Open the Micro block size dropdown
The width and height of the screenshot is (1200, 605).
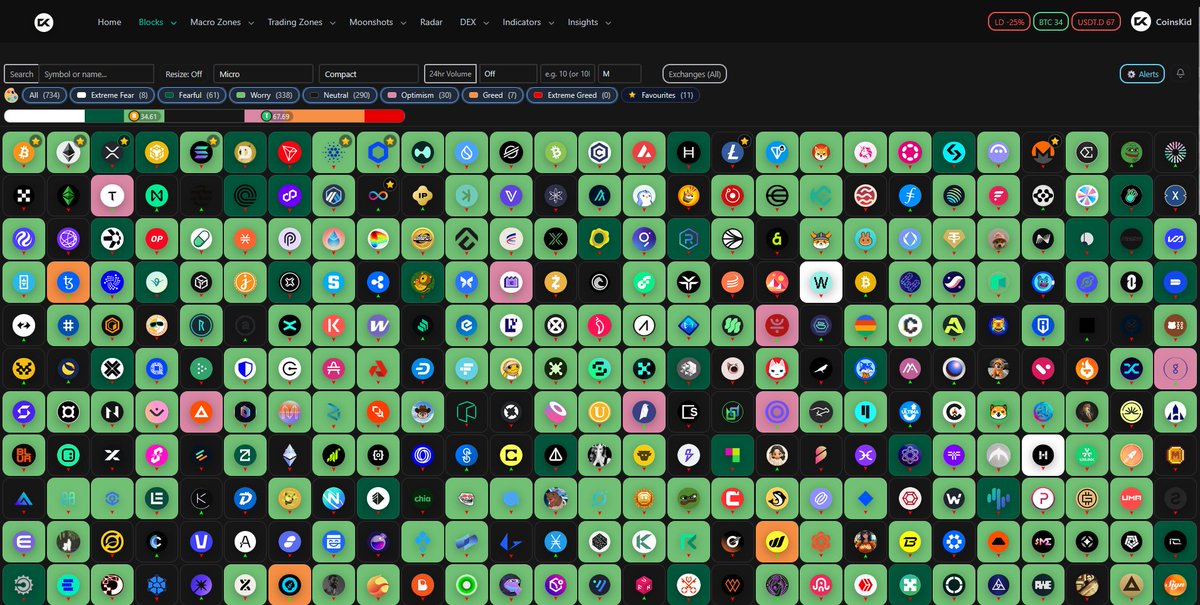click(x=263, y=74)
